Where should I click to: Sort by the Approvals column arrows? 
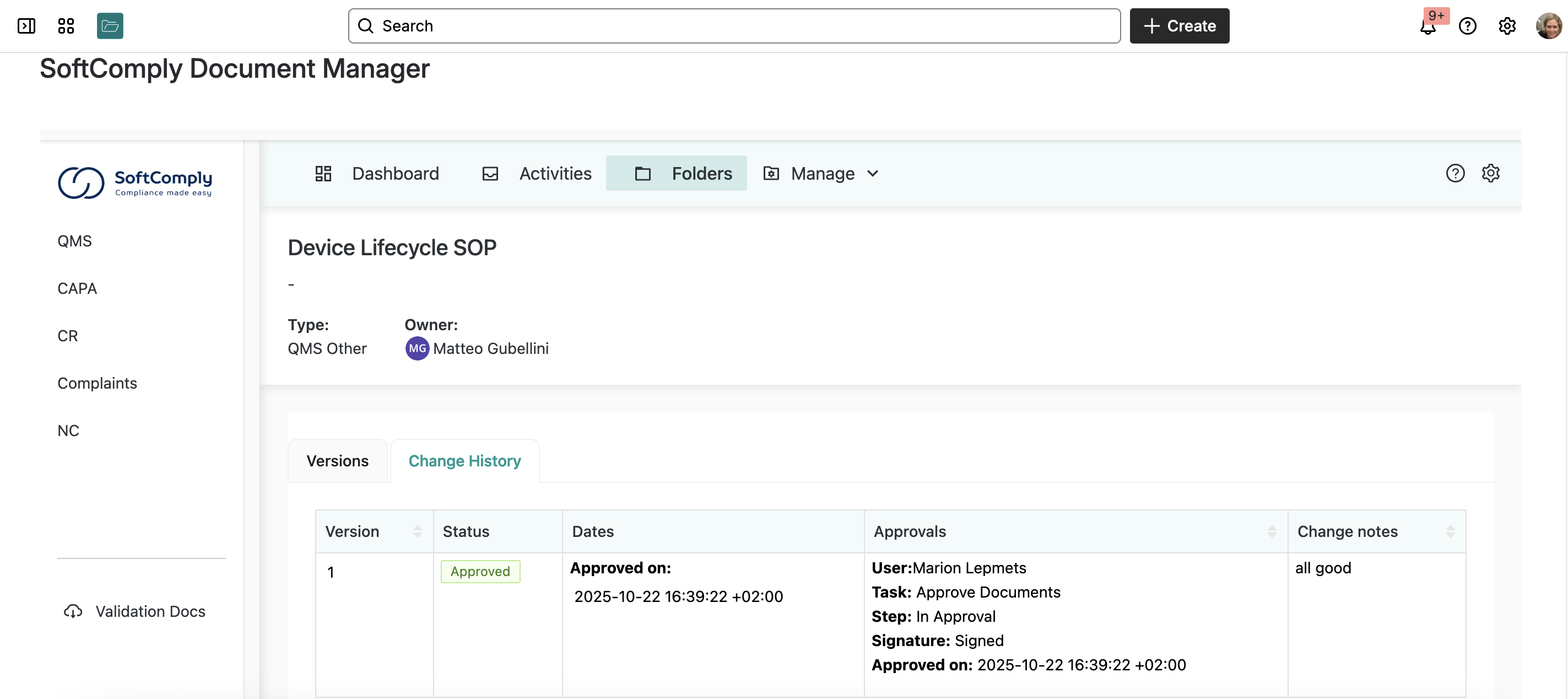tap(1272, 531)
